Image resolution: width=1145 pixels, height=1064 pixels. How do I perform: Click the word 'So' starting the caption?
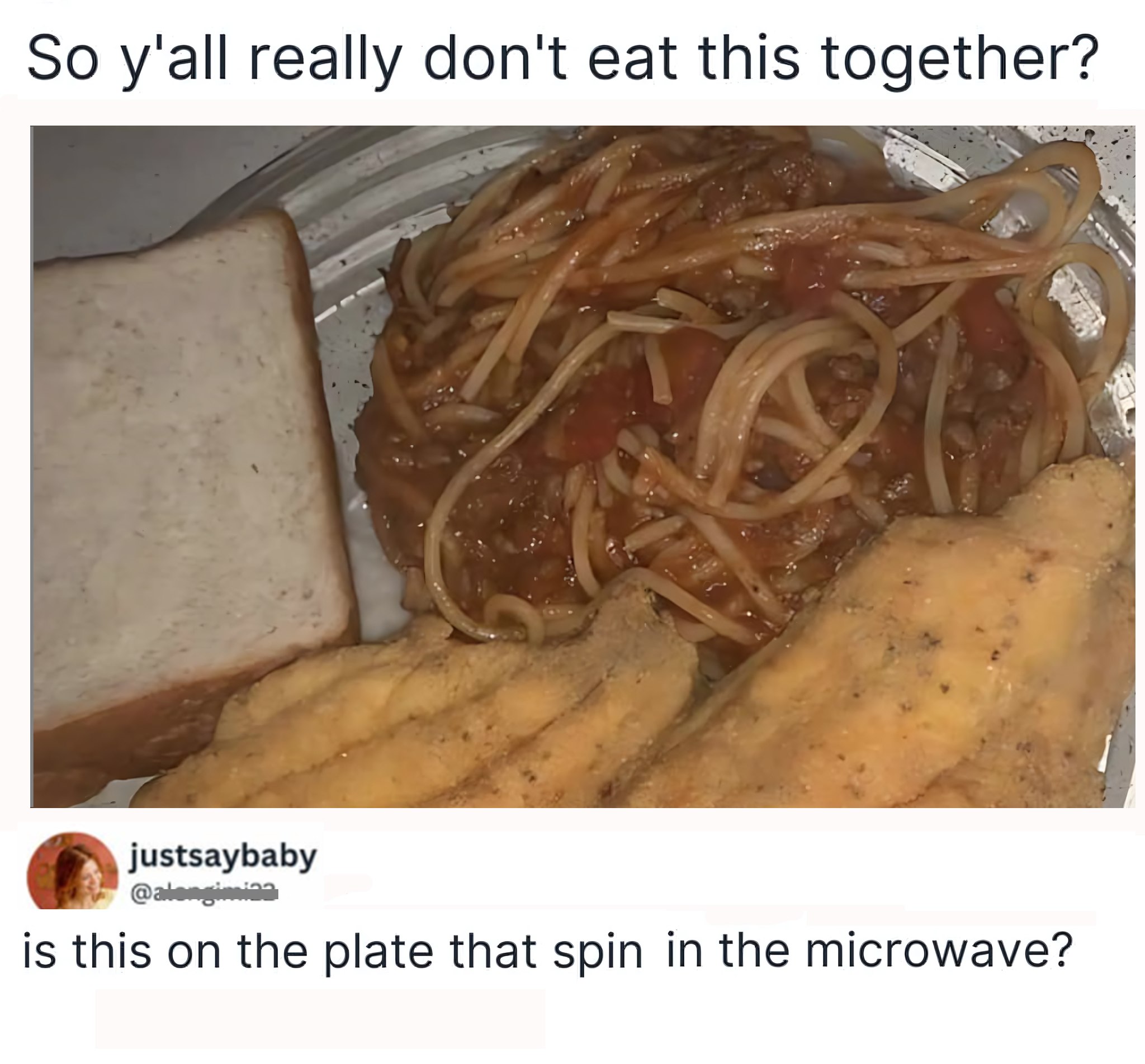[61, 60]
